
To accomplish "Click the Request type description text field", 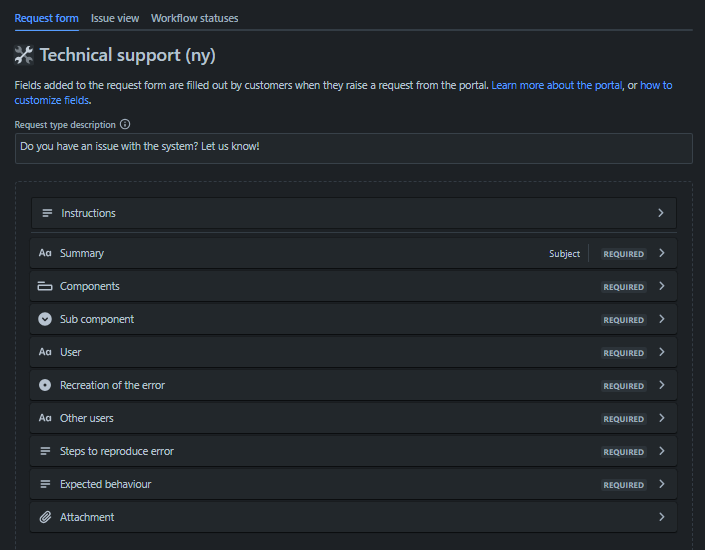I will pyautogui.click(x=353, y=148).
